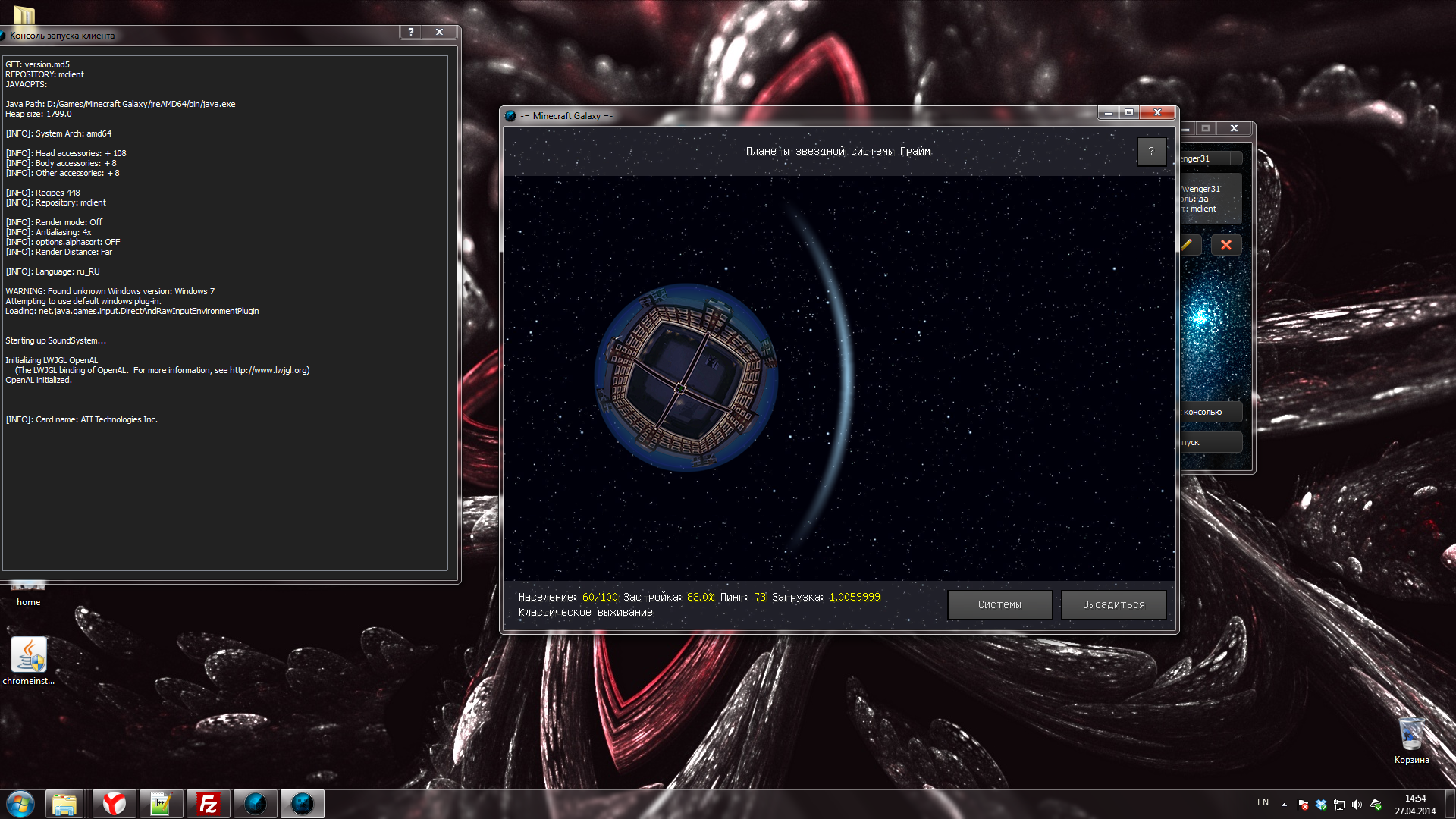Click the green safely-remove tray icon
Viewport: 1456px width, 819px height.
point(1376,805)
